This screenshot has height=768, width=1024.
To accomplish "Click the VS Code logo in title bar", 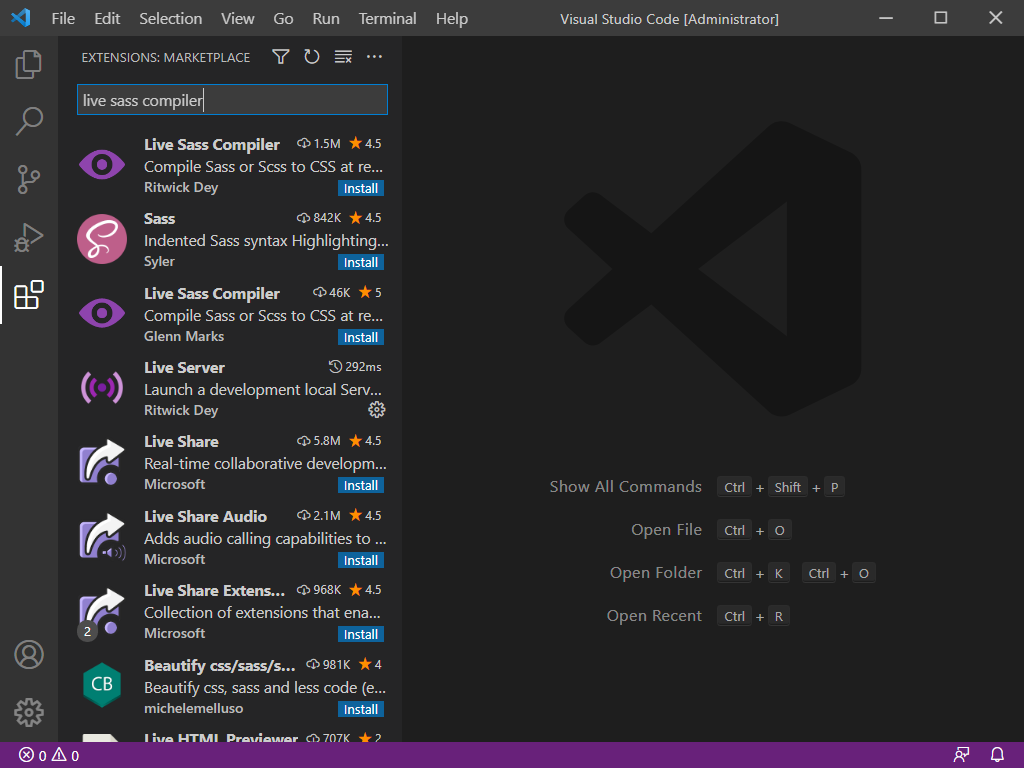I will click(20, 18).
